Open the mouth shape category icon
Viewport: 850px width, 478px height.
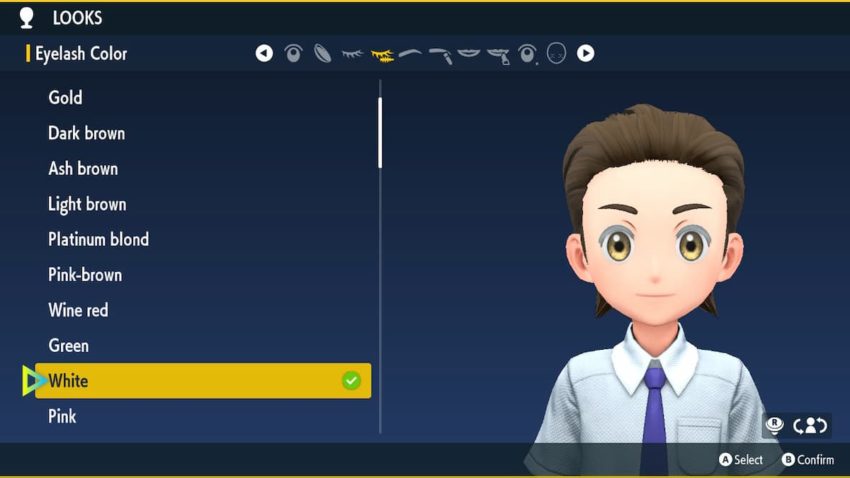click(x=469, y=53)
